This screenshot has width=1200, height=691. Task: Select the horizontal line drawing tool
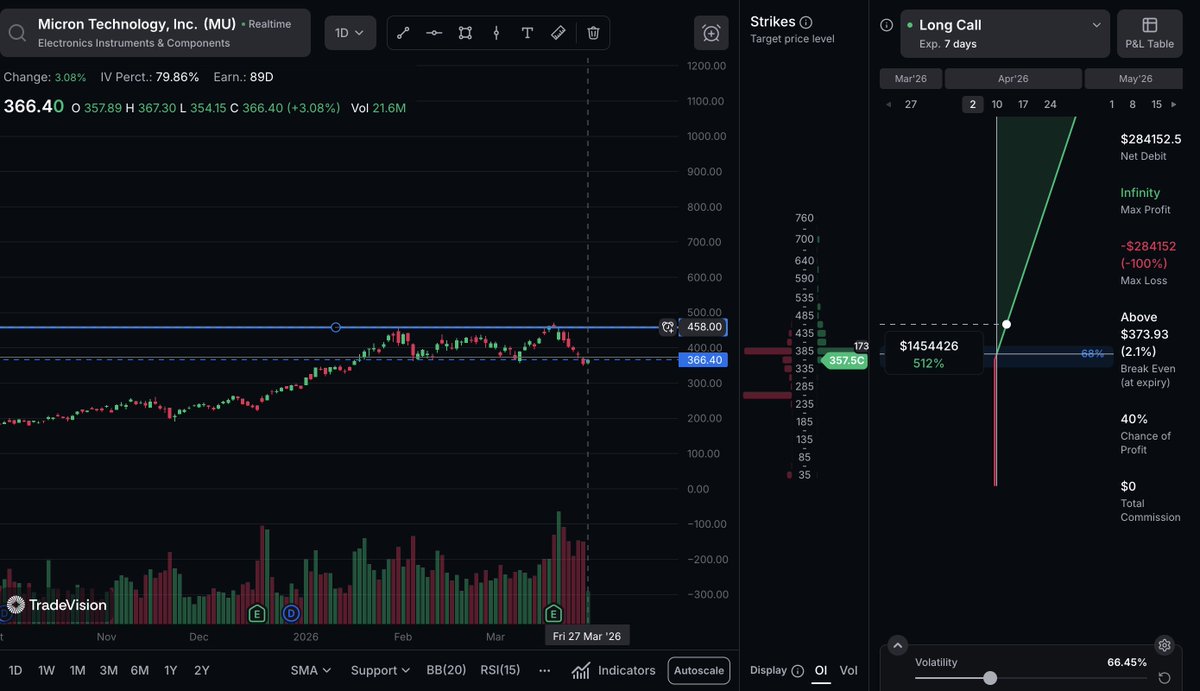point(434,33)
